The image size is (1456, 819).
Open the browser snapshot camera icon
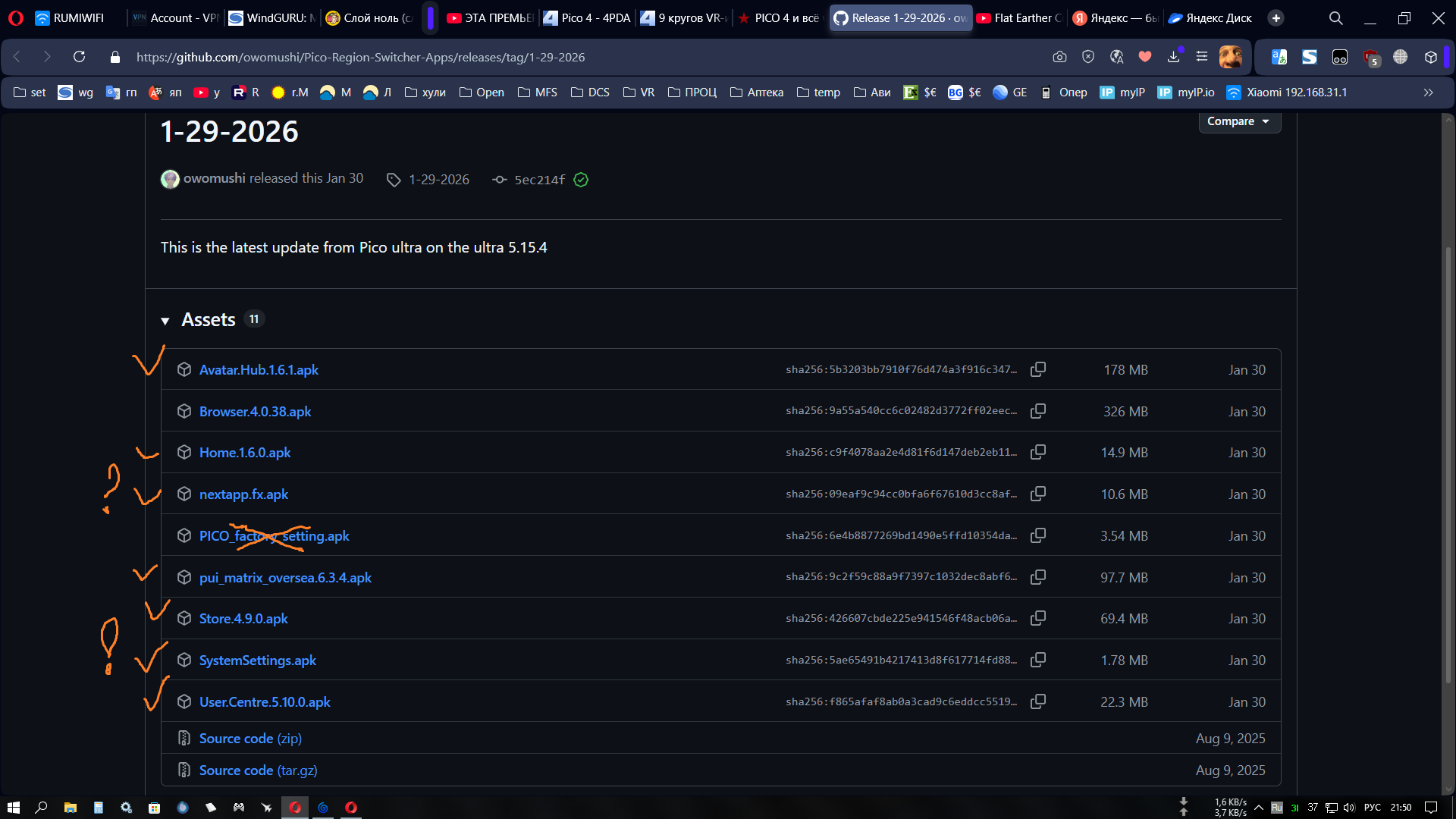1059,57
